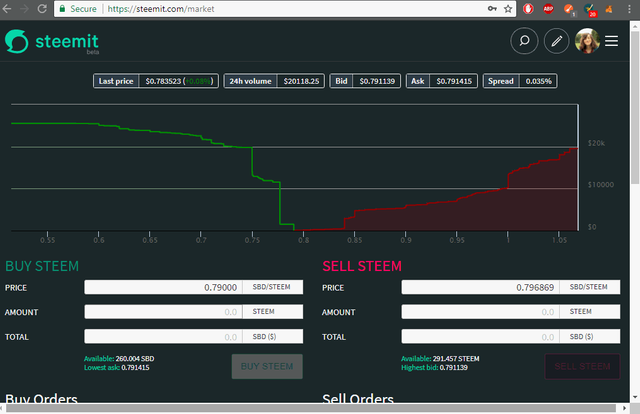This screenshot has width=640, height=414.
Task: Click the Spread value 0.035%
Action: tap(538, 81)
